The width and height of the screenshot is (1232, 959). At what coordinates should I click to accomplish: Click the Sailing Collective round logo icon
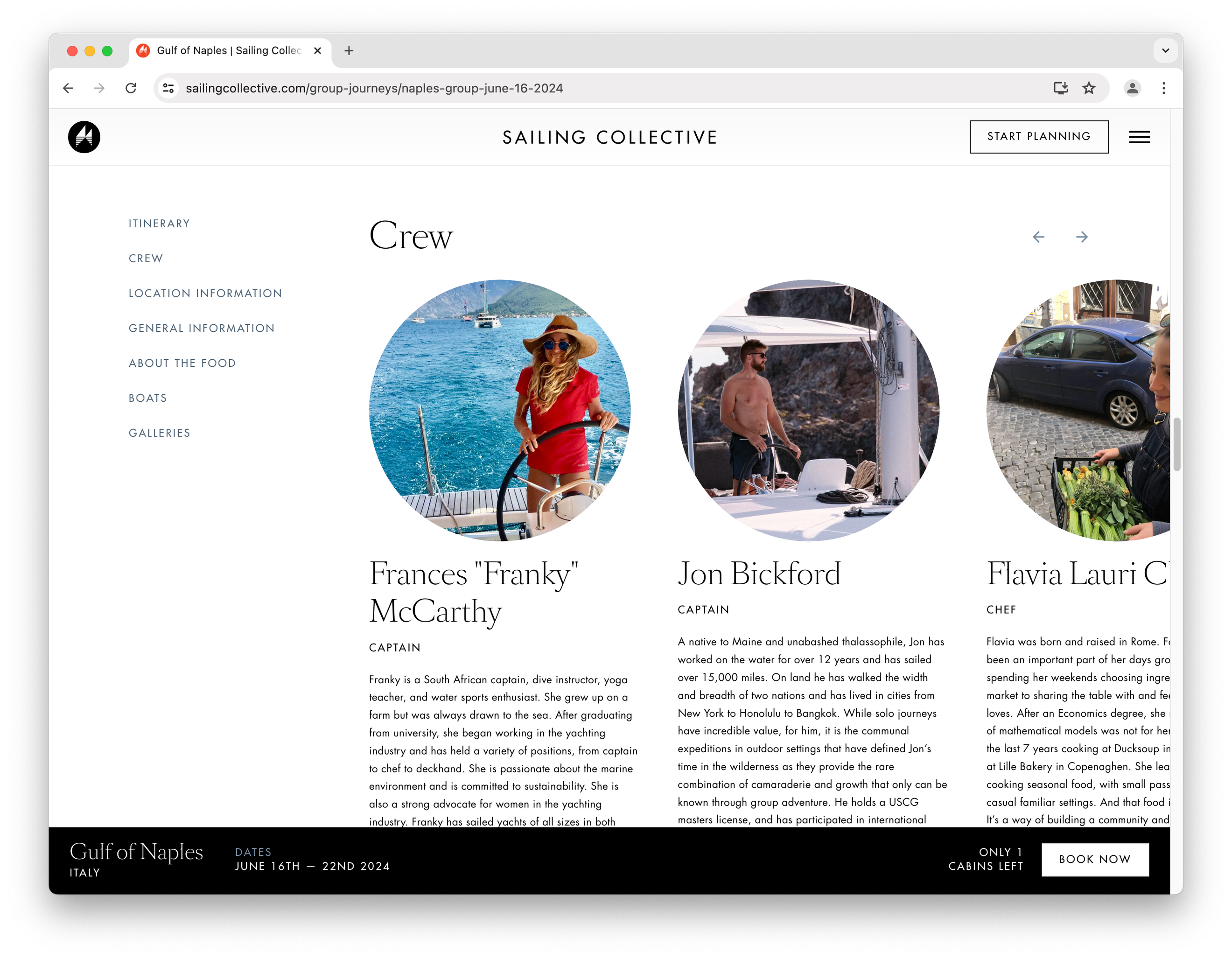pos(84,137)
